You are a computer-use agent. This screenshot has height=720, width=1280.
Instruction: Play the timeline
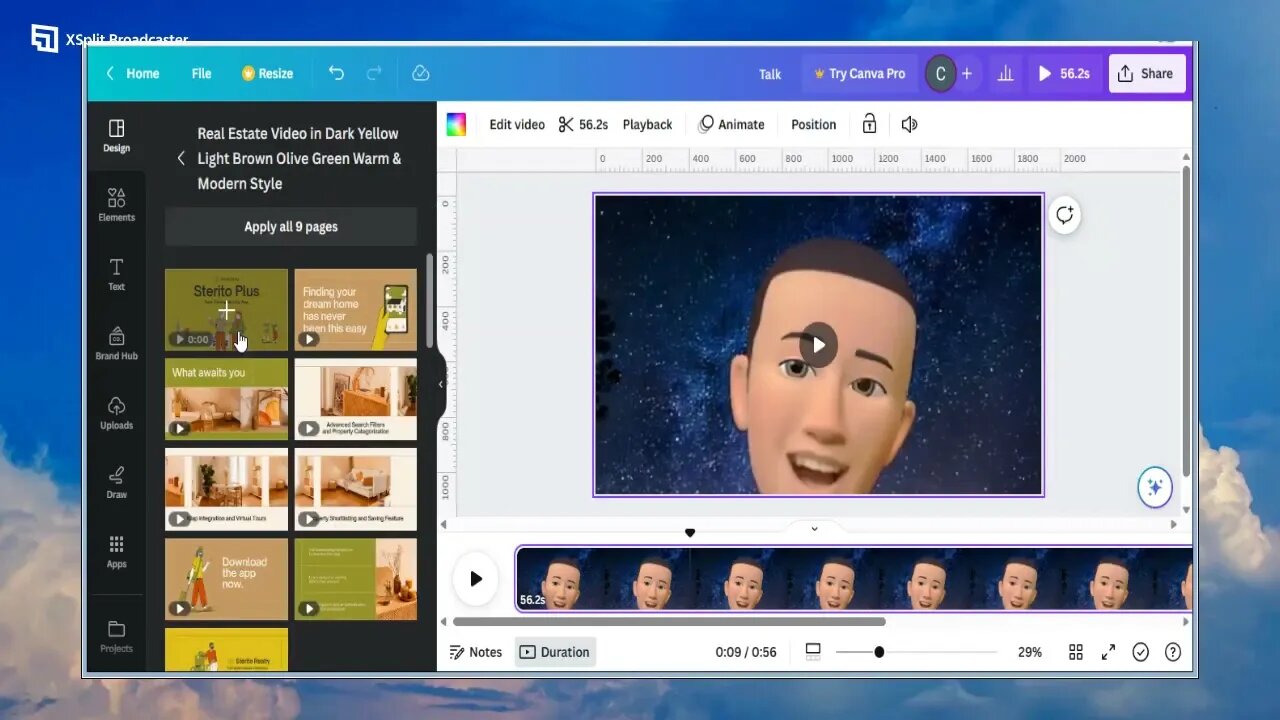(476, 578)
